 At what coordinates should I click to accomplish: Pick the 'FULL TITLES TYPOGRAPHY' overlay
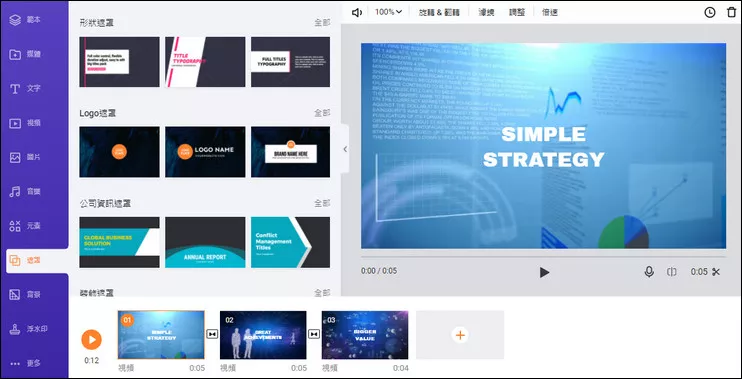[290, 62]
